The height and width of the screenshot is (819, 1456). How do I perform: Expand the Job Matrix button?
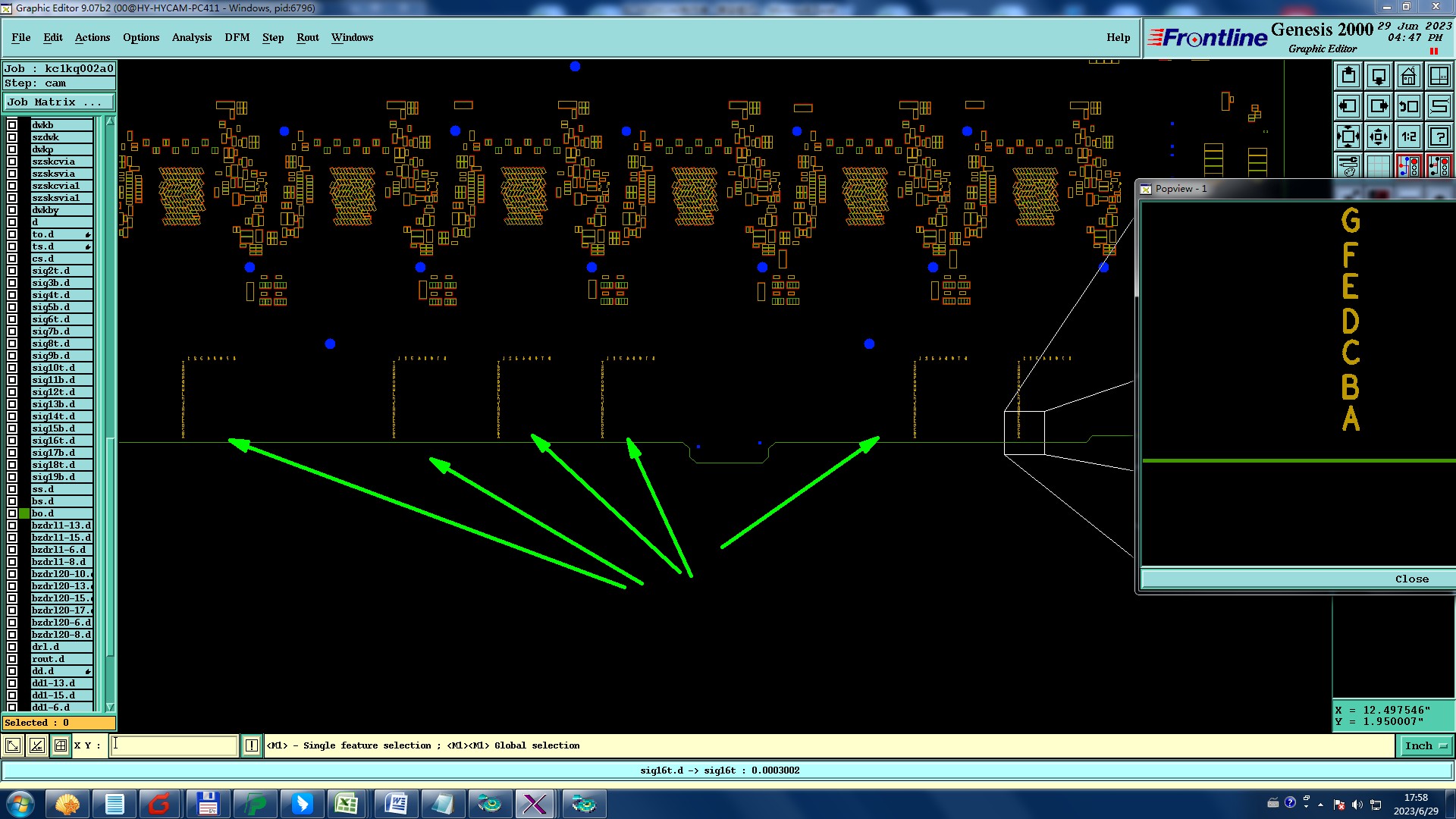[58, 102]
